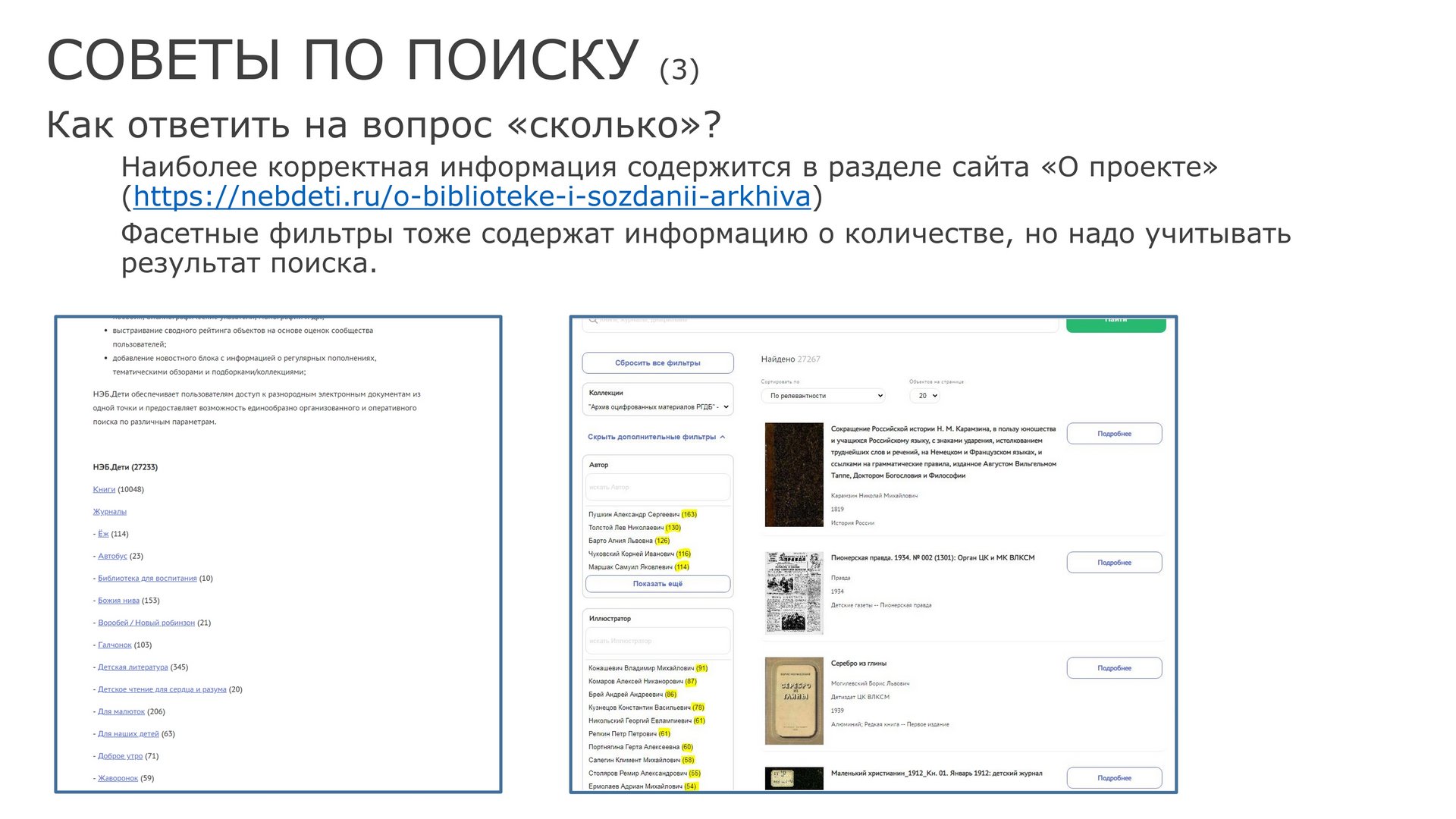Focus the 'искать Иллюстратор' search field
1456x819 pixels.
point(657,641)
